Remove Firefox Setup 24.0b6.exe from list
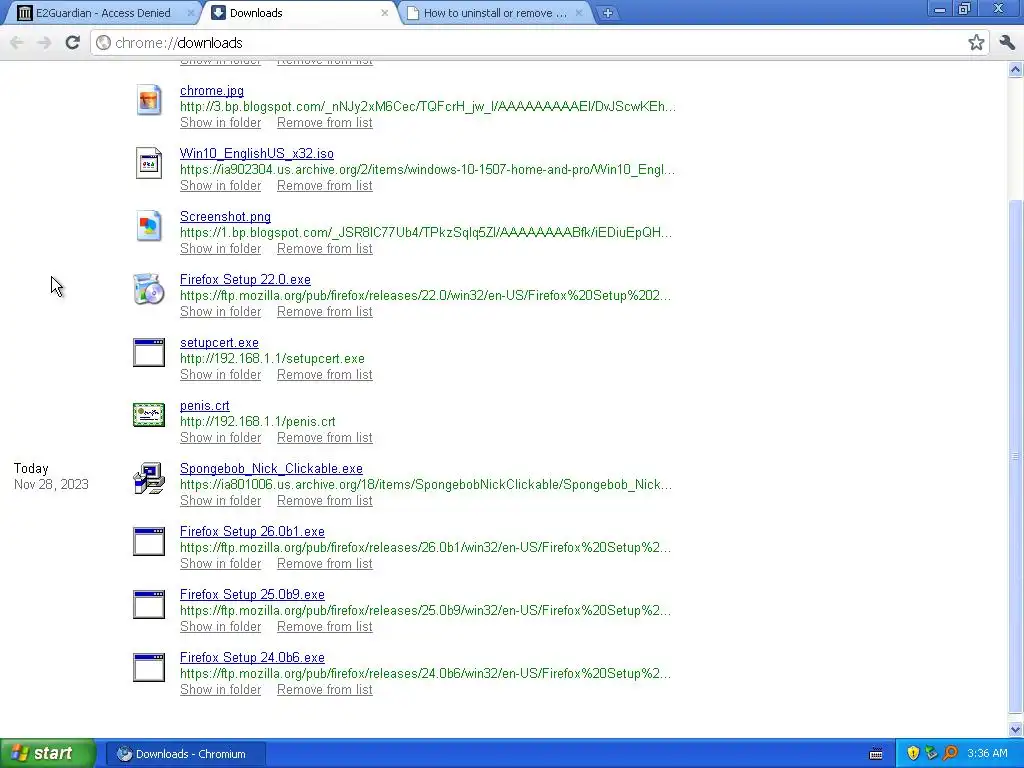The width and height of the screenshot is (1024, 768). tap(325, 690)
